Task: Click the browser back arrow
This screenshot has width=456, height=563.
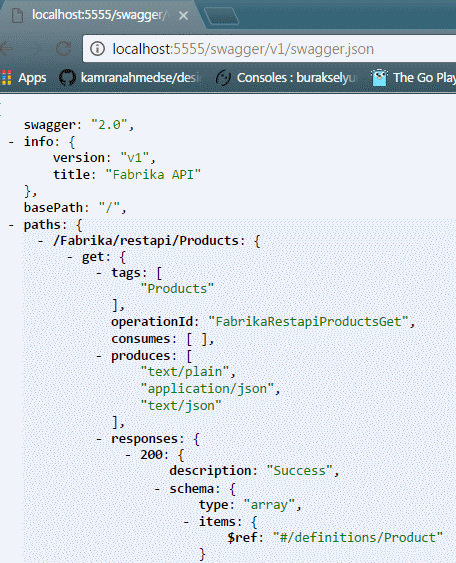Action: (6, 48)
